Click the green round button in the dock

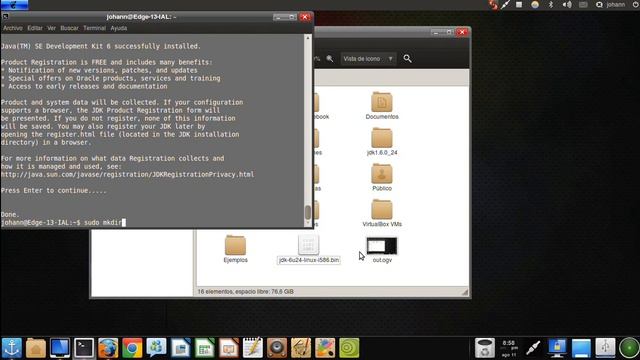[x=629, y=348]
